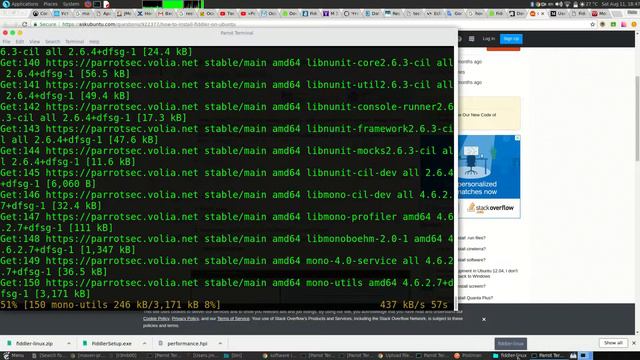Image resolution: width=640 pixels, height=360 pixels.
Task: Launch the terminal icon in the top panel
Action: click(97, 4)
